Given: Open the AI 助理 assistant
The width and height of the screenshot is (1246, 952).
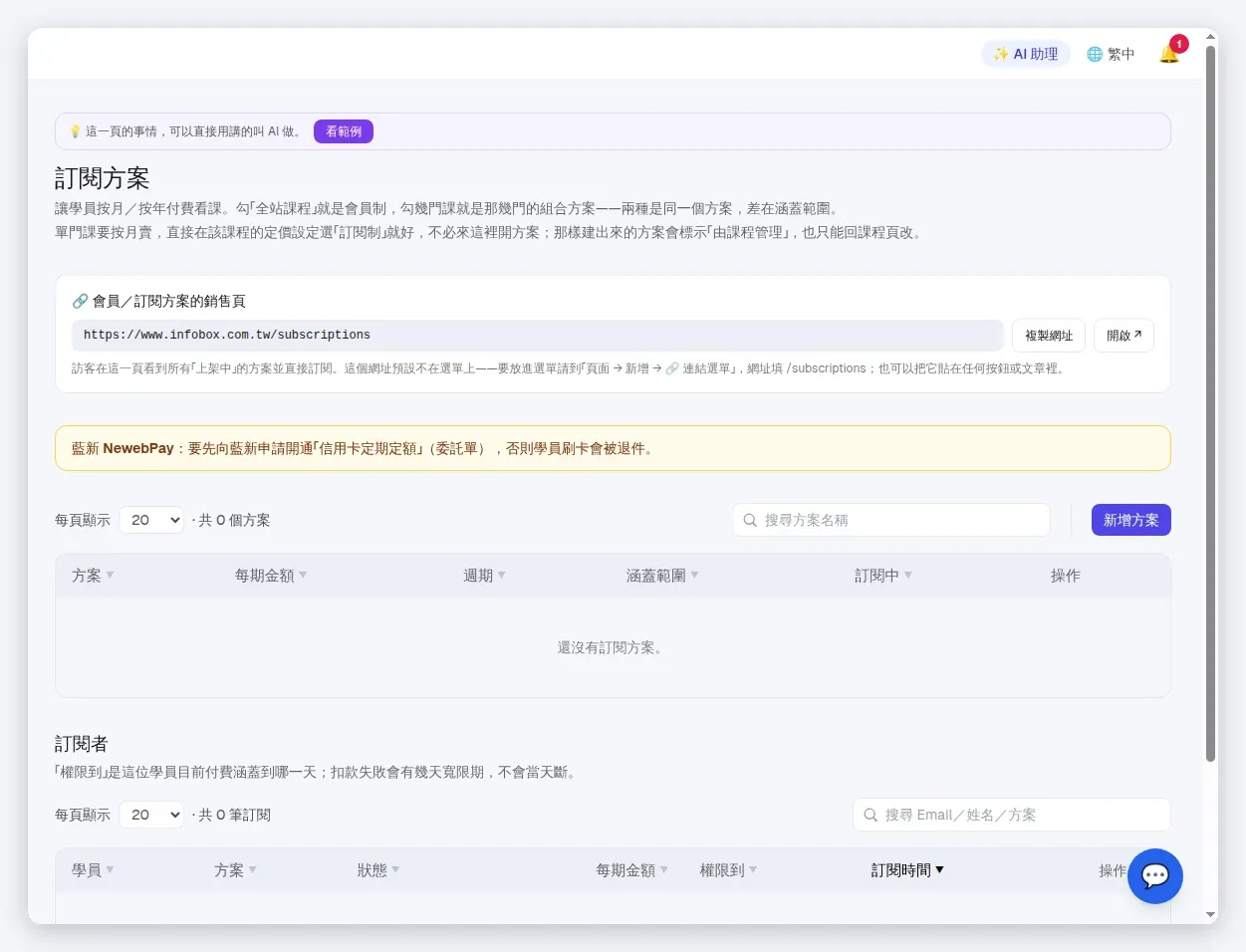Looking at the screenshot, I should 1026,54.
